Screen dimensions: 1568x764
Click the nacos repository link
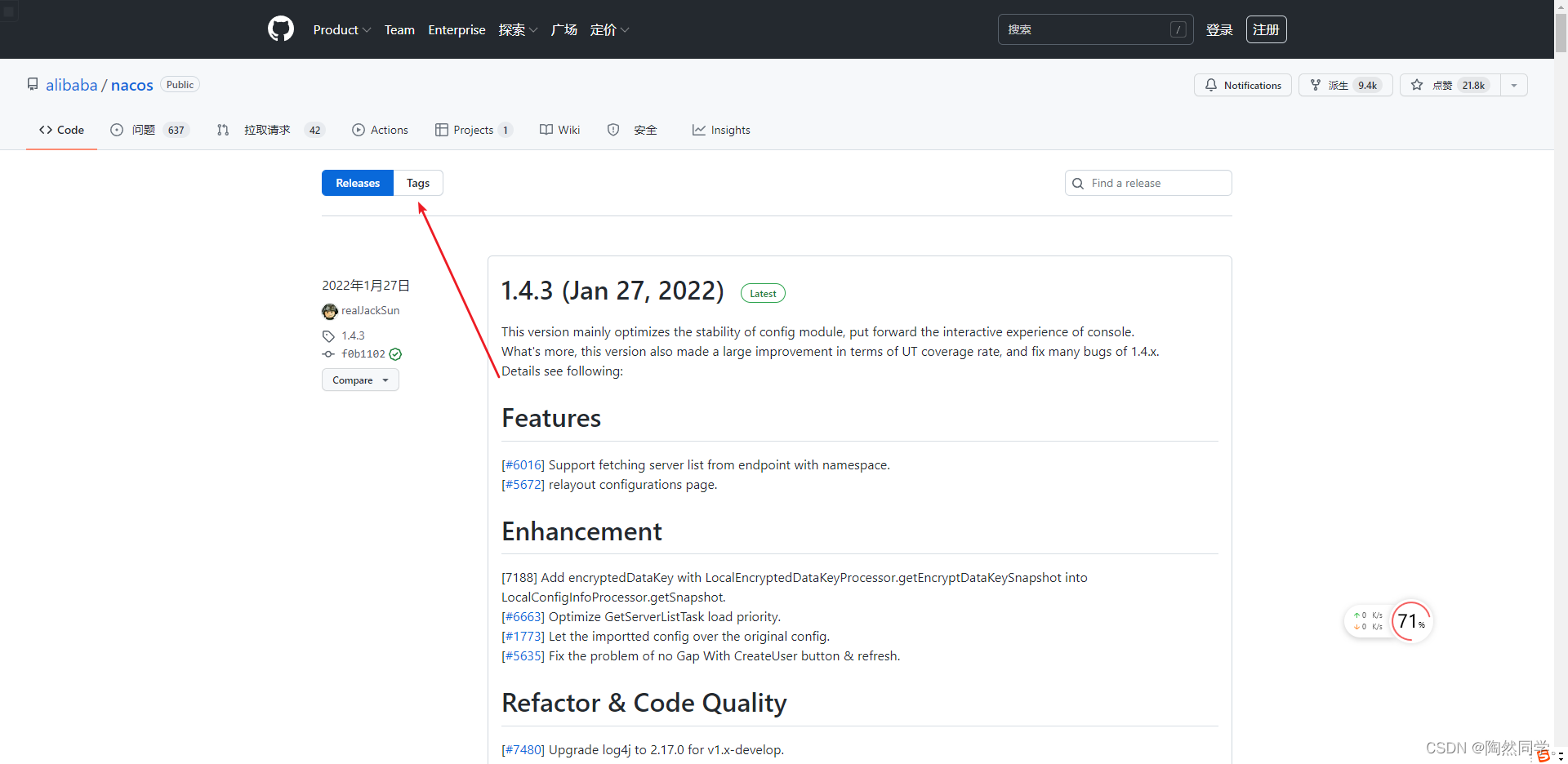[x=132, y=85]
